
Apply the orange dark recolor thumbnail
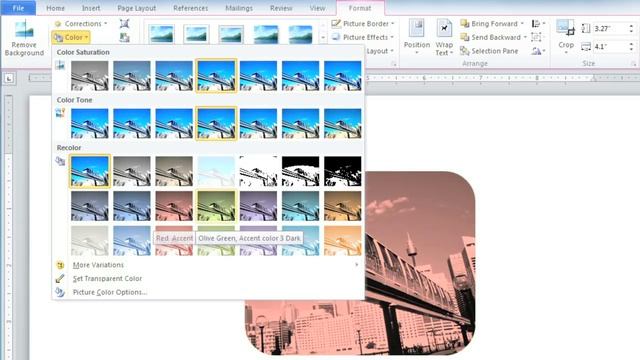(342, 206)
